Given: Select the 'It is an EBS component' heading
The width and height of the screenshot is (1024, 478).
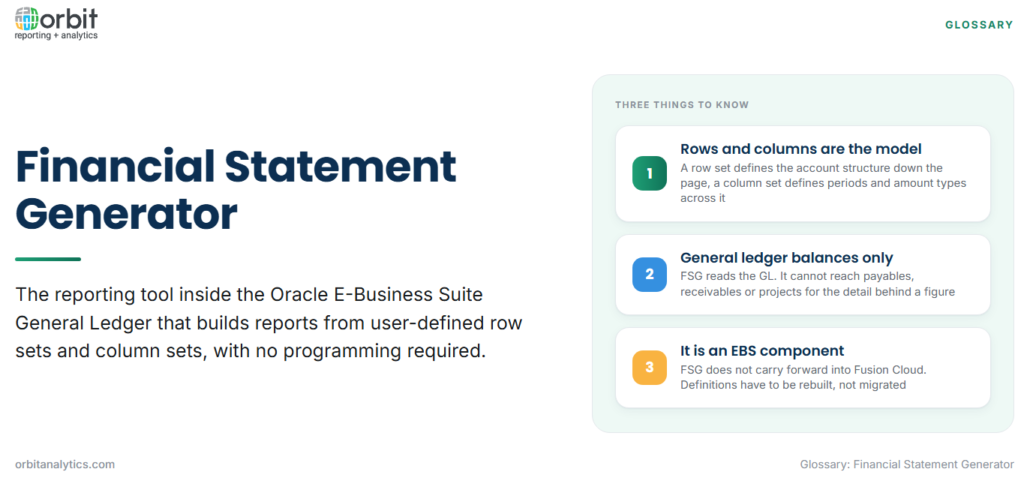Looking at the screenshot, I should pos(762,350).
